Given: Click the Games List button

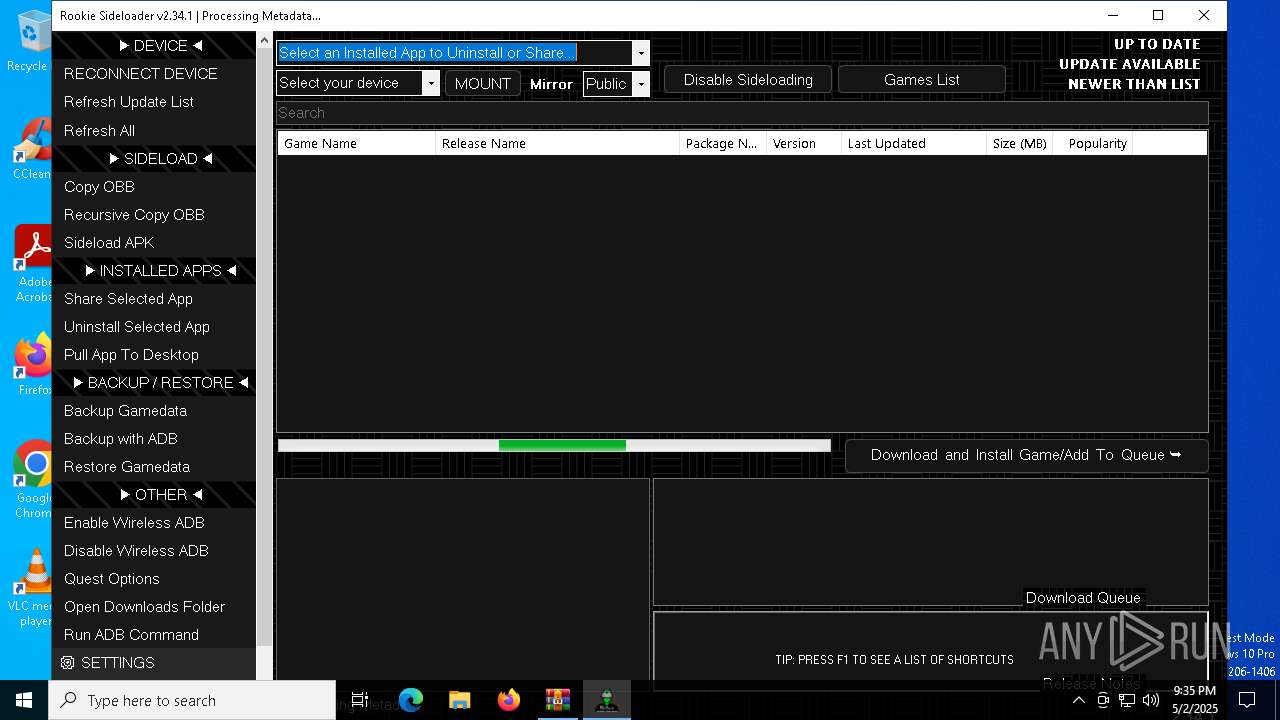Looking at the screenshot, I should click(x=922, y=80).
